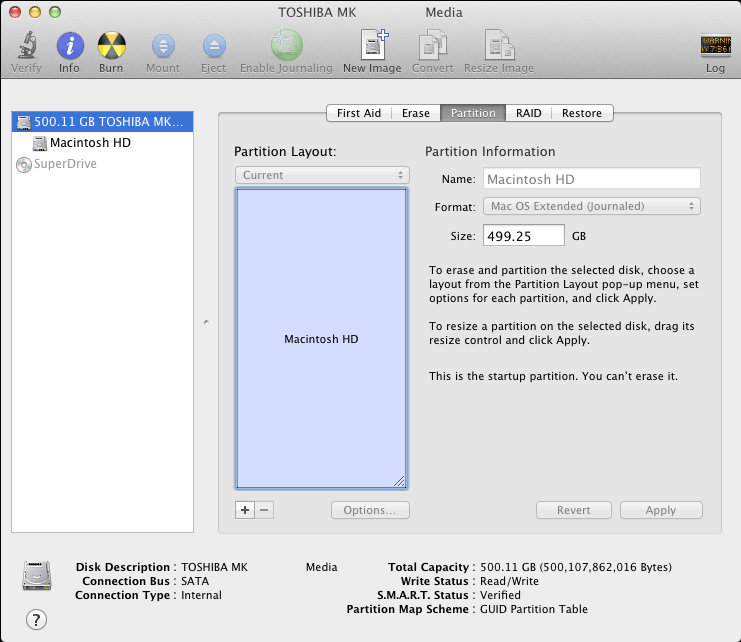Click the Connection Type Internal value
This screenshot has width=741, height=642.
(x=201, y=595)
